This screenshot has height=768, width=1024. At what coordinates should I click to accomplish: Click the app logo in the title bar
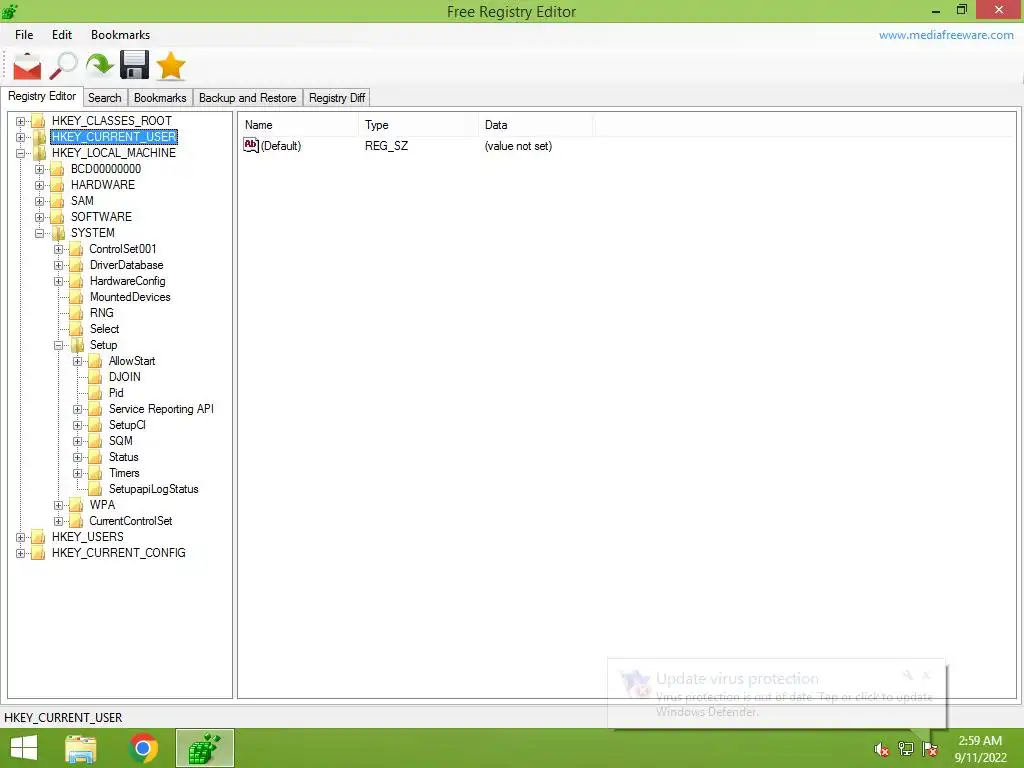click(x=10, y=11)
